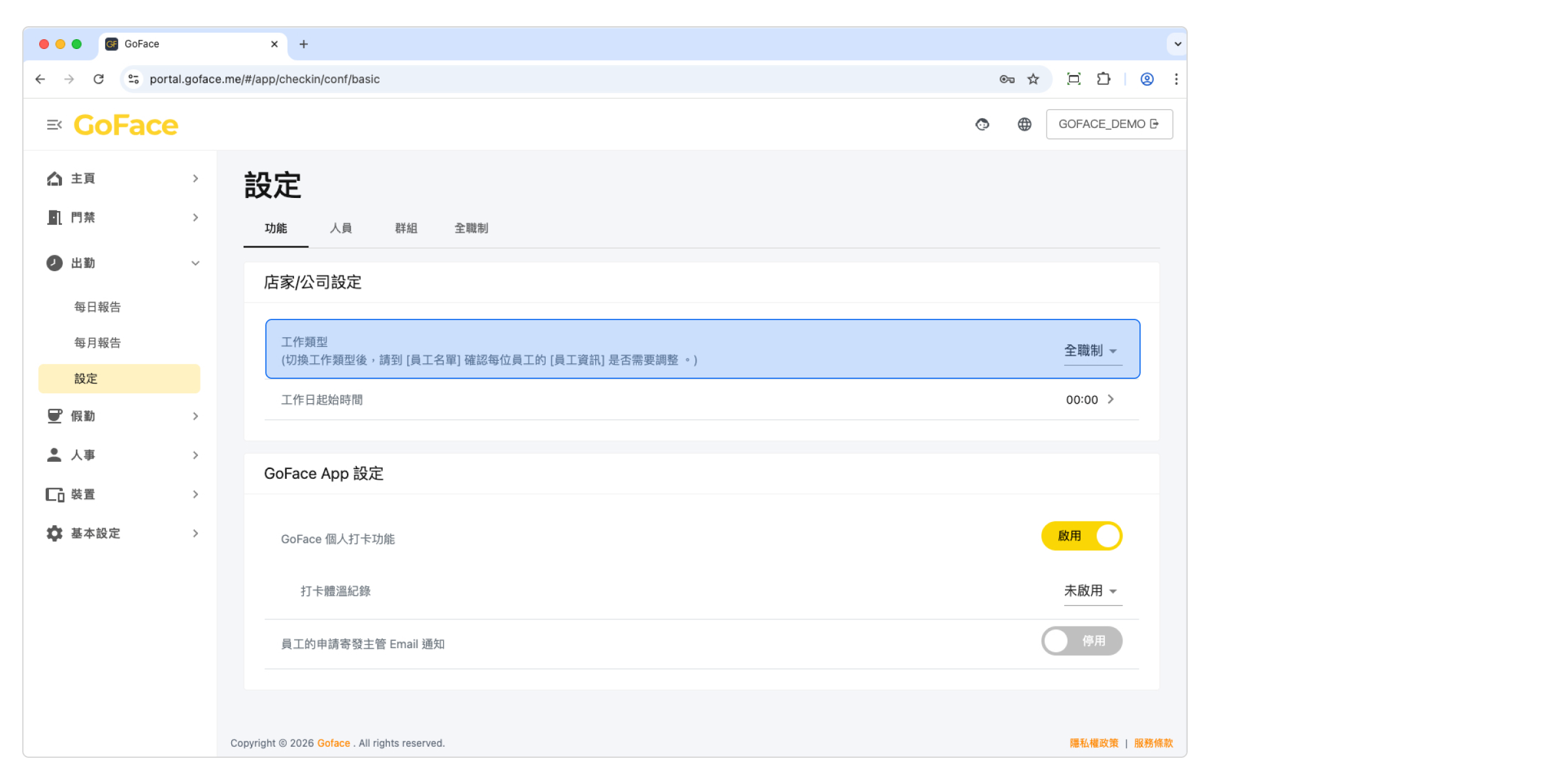Open 工作日起始時間 00:00 setting
This screenshot has height=784, width=1568.
(1090, 400)
